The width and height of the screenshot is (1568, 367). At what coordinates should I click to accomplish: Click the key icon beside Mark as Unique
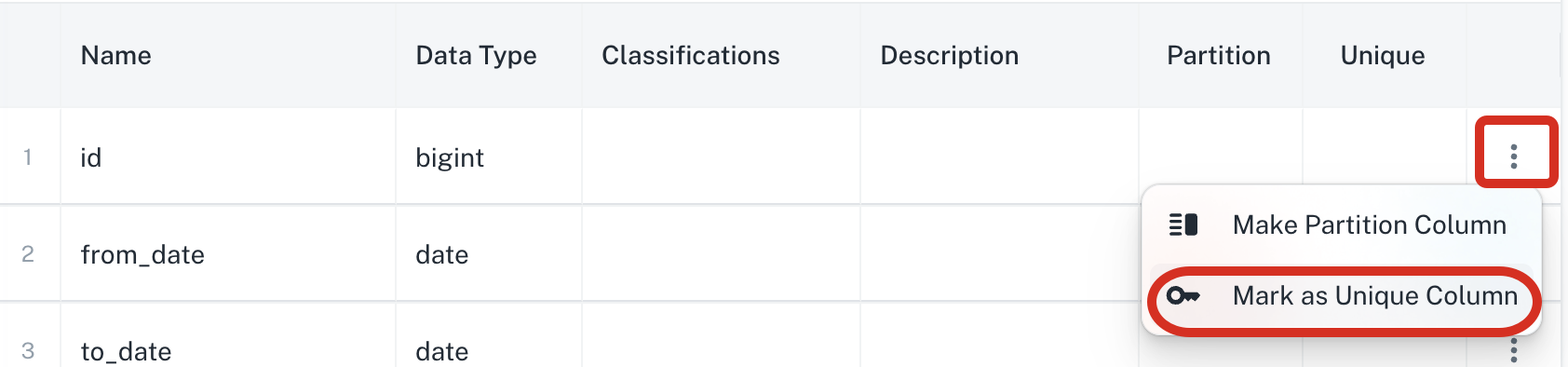pyautogui.click(x=1183, y=296)
